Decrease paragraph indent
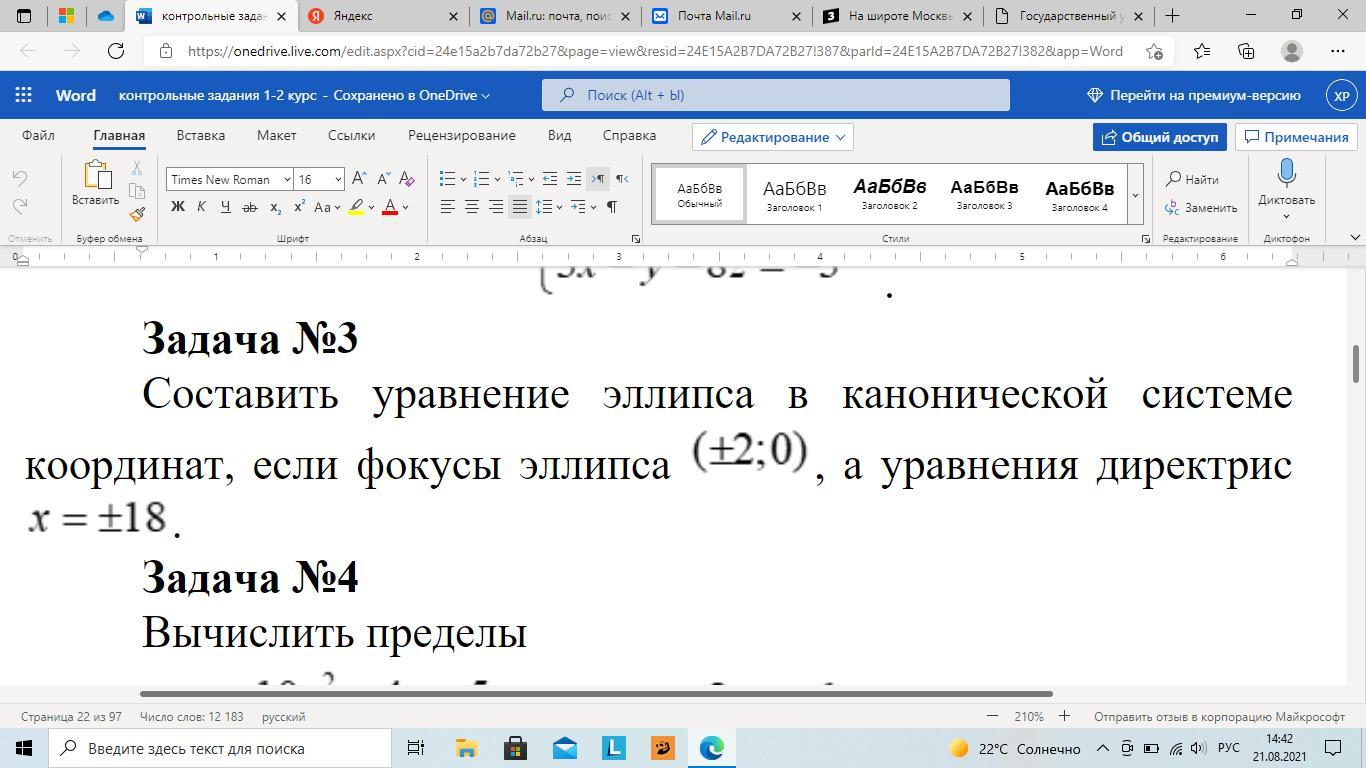Image resolution: width=1366 pixels, height=768 pixels. pyautogui.click(x=549, y=179)
